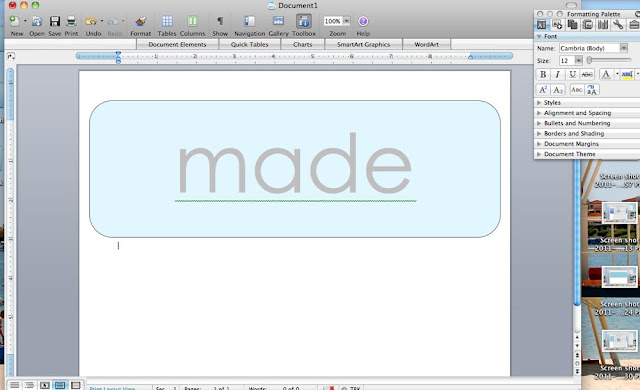640x390 pixels.
Task: Toggle Italic in Formatting Palette
Action: 557,74
